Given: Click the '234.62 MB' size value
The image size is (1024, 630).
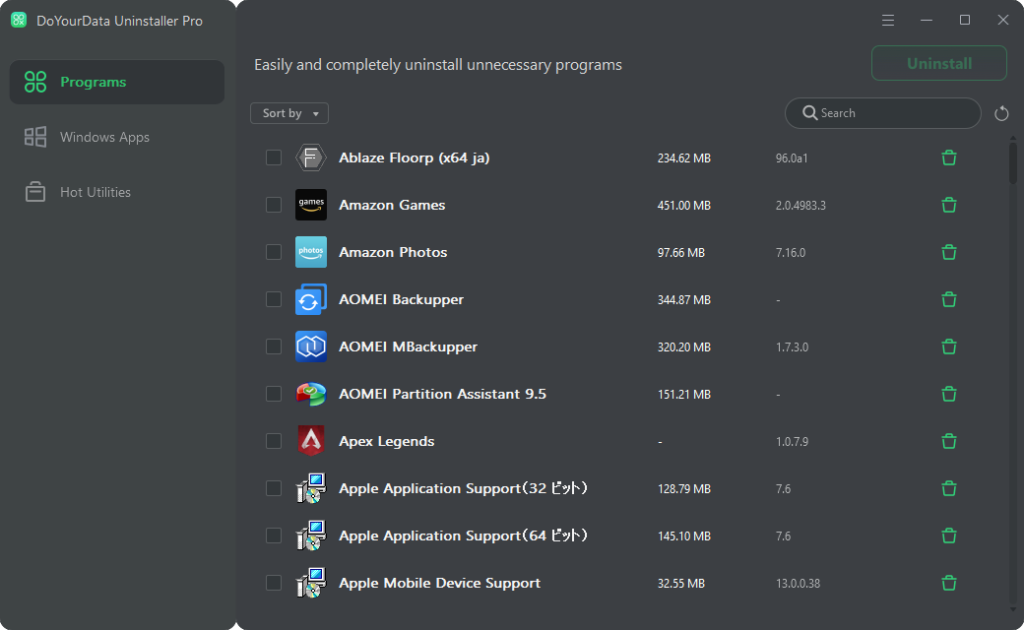Looking at the screenshot, I should pyautogui.click(x=684, y=159).
